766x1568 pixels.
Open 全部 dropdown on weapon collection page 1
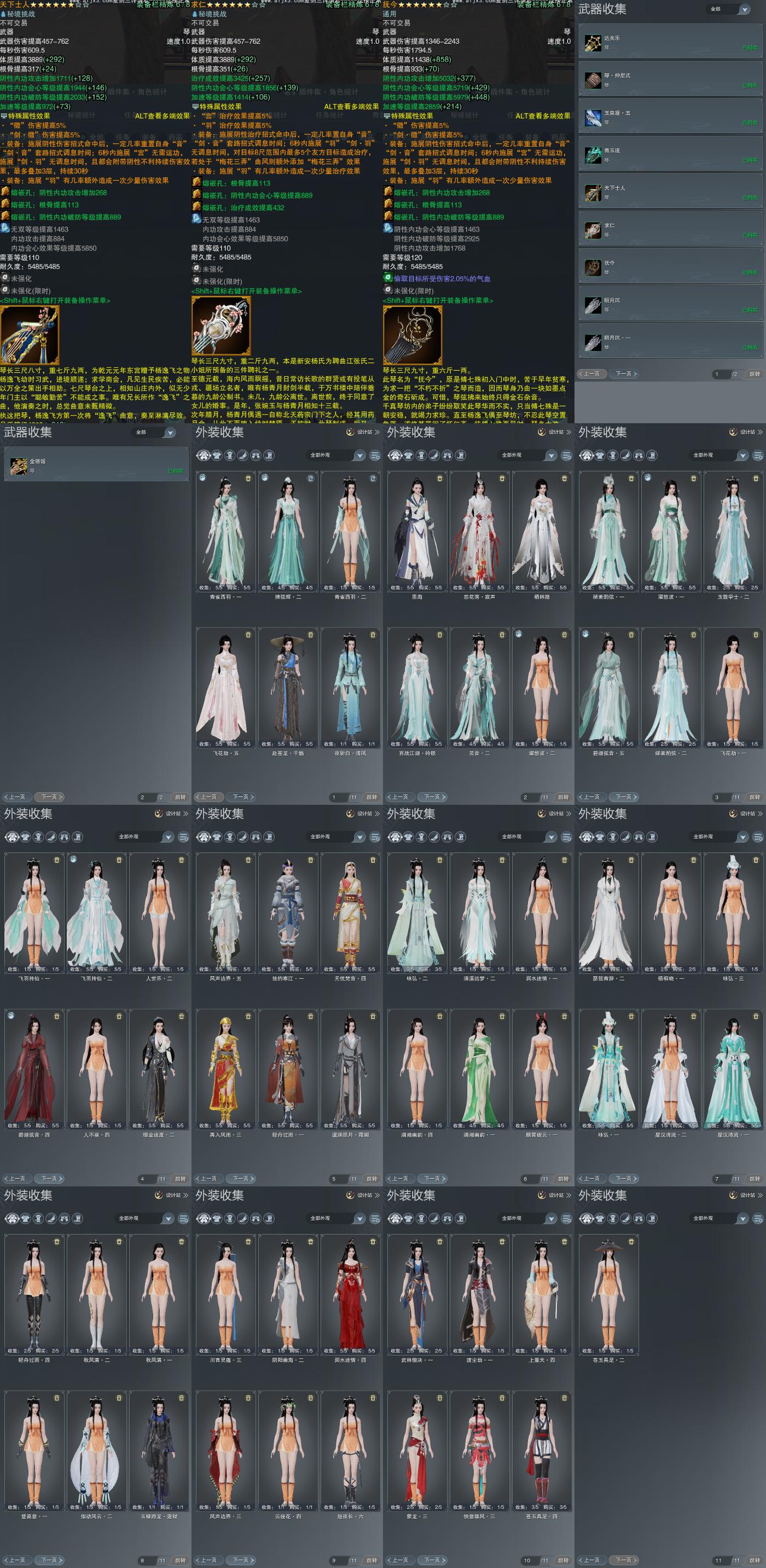[x=729, y=10]
